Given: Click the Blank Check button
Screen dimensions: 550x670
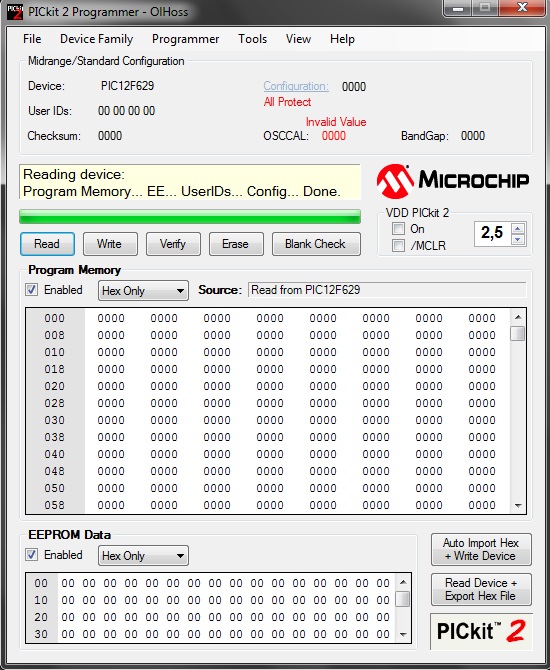Looking at the screenshot, I should click(316, 244).
